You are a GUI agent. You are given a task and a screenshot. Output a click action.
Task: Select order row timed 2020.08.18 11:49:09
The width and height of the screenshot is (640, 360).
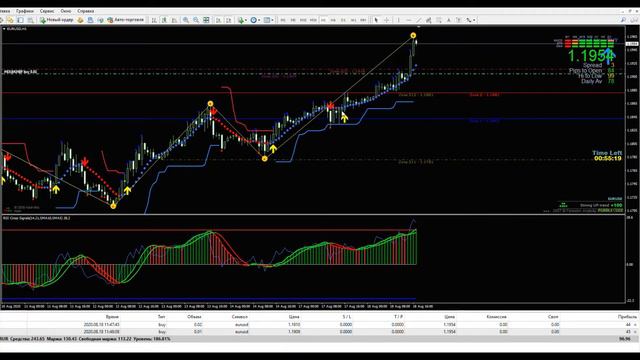click(318, 332)
